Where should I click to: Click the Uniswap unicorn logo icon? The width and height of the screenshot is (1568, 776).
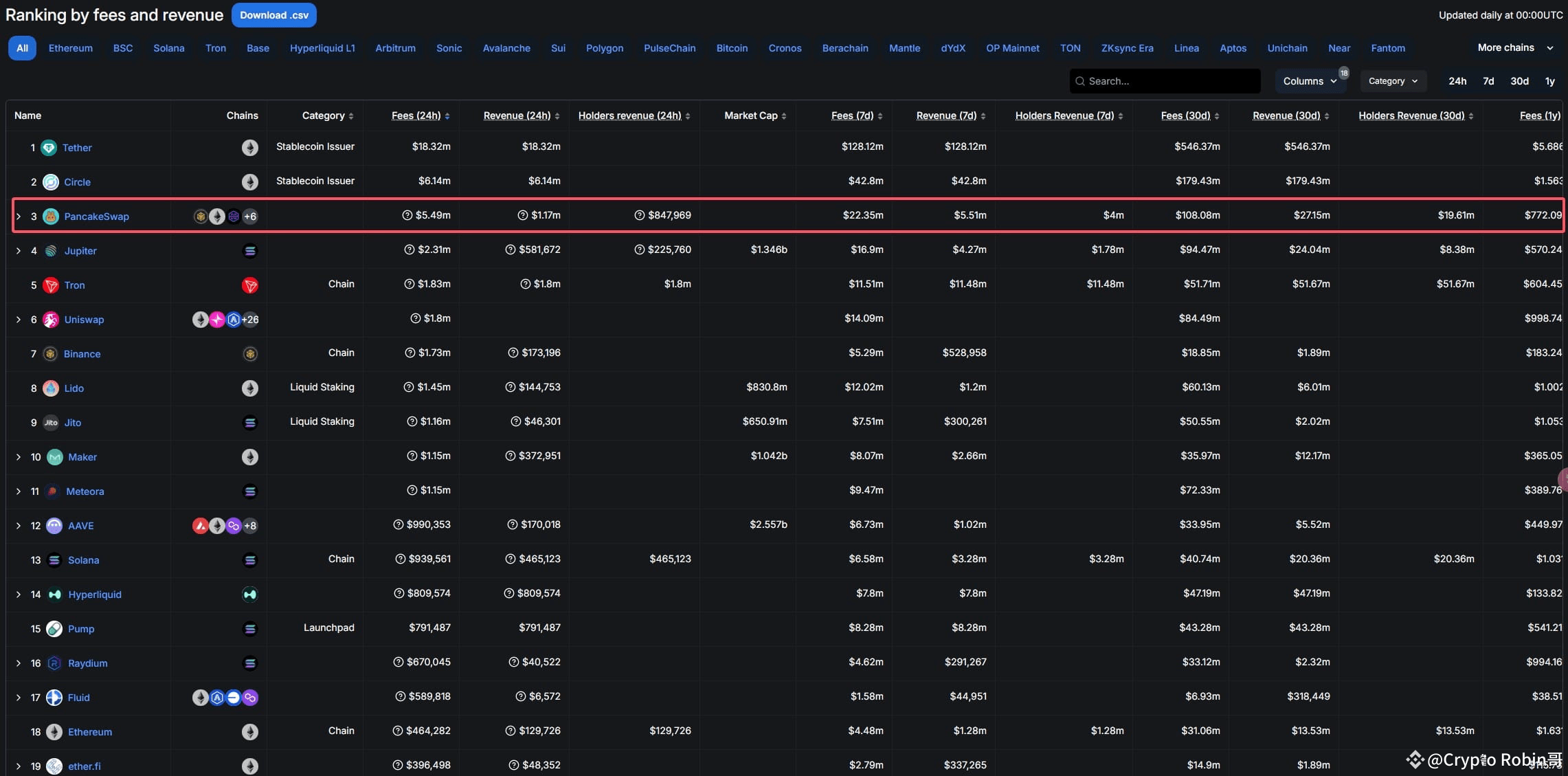pos(51,320)
